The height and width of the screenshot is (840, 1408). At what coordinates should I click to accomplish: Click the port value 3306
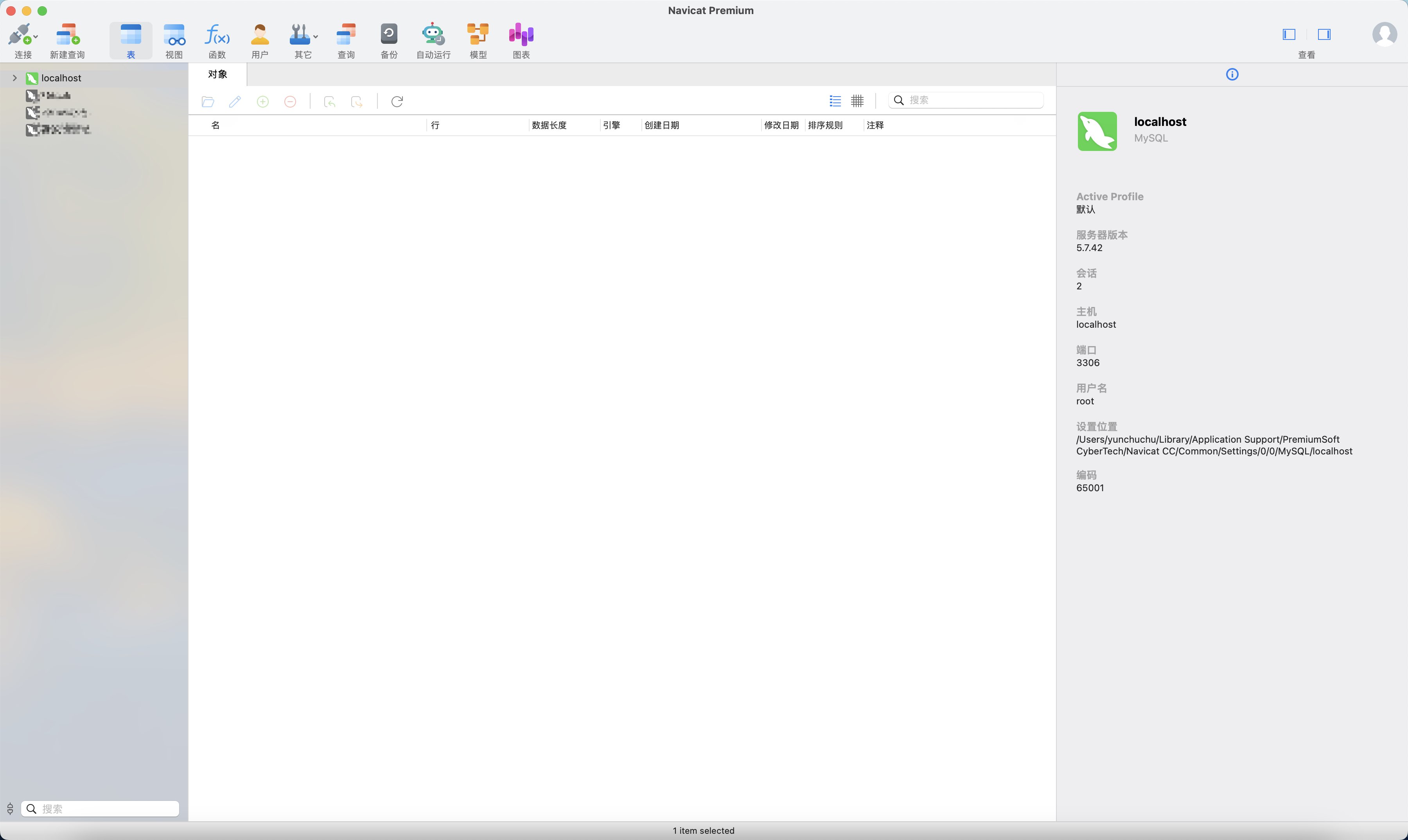coord(1088,363)
